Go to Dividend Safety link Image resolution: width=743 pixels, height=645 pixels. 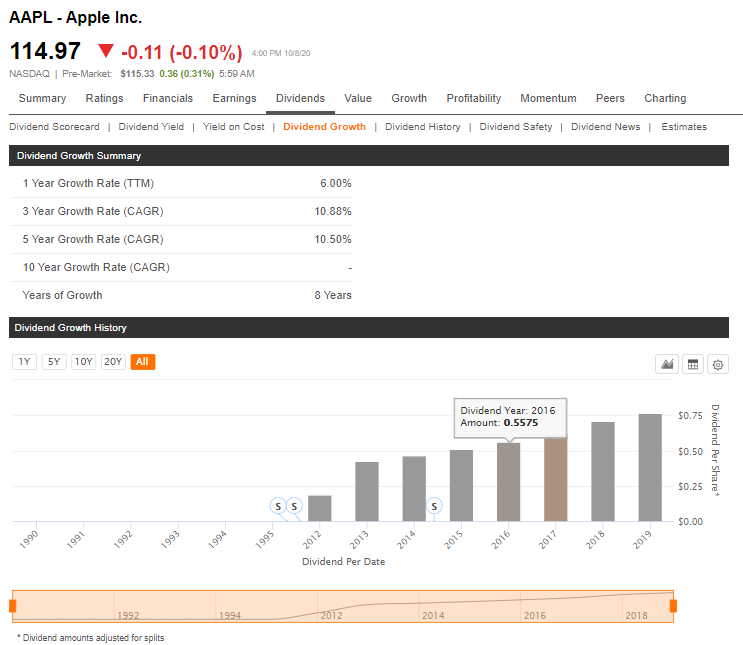point(516,127)
